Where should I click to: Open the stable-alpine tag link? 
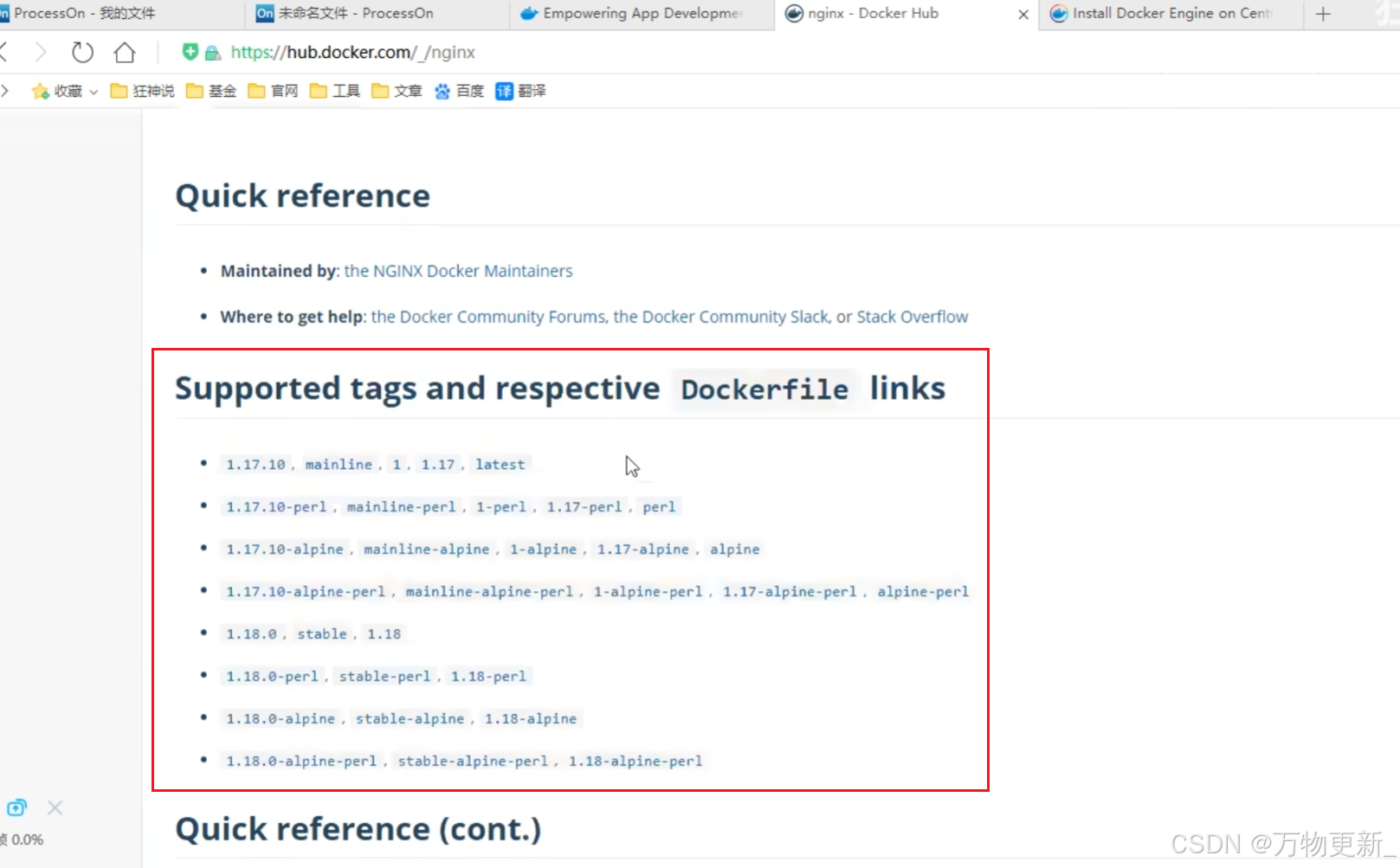coord(410,719)
